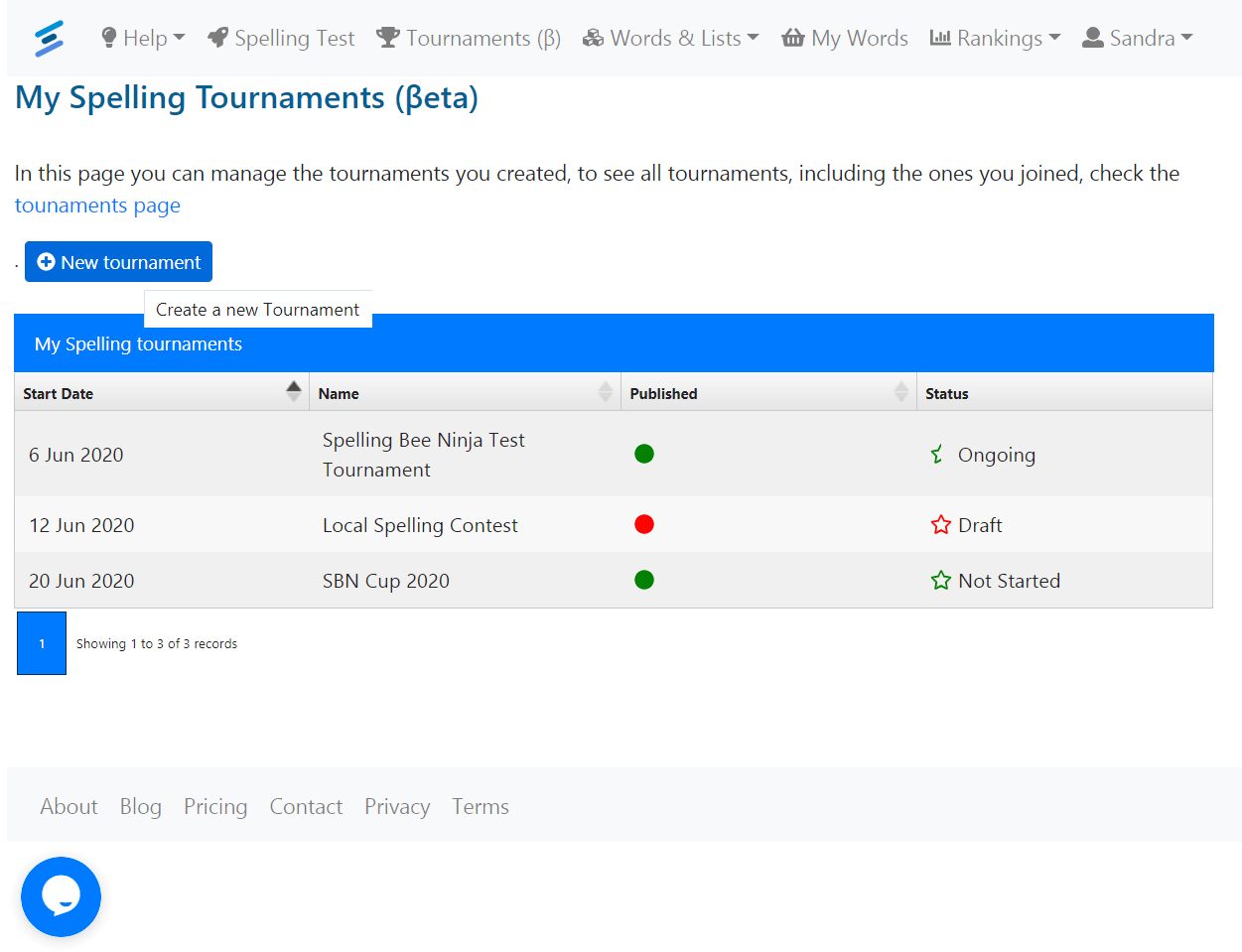1242x952 pixels.
Task: Click the New tournament button
Action: click(118, 262)
